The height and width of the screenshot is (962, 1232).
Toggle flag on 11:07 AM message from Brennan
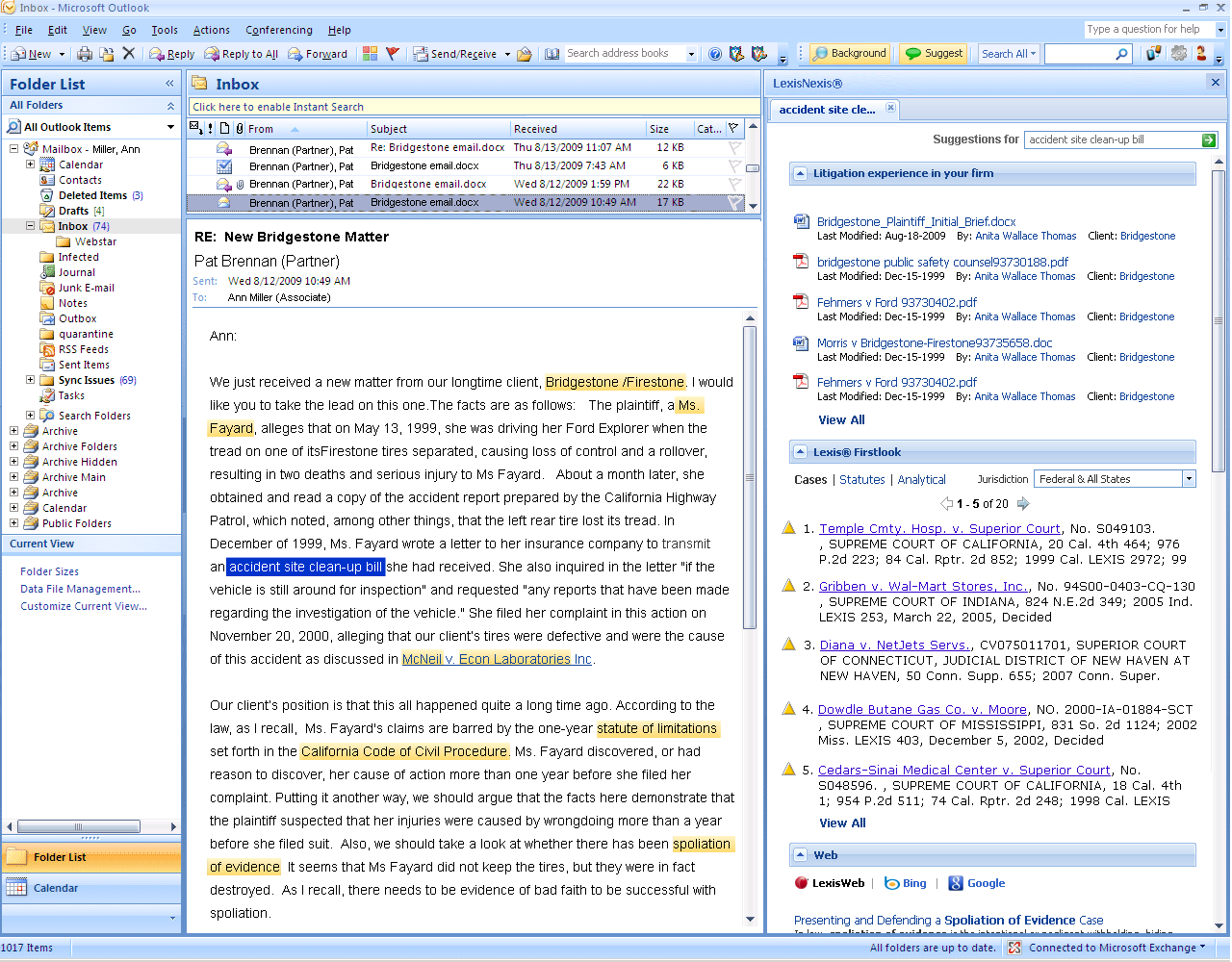[x=735, y=148]
